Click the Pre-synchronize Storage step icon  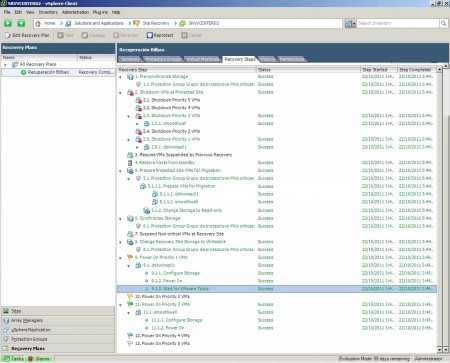pyautogui.click(x=130, y=77)
